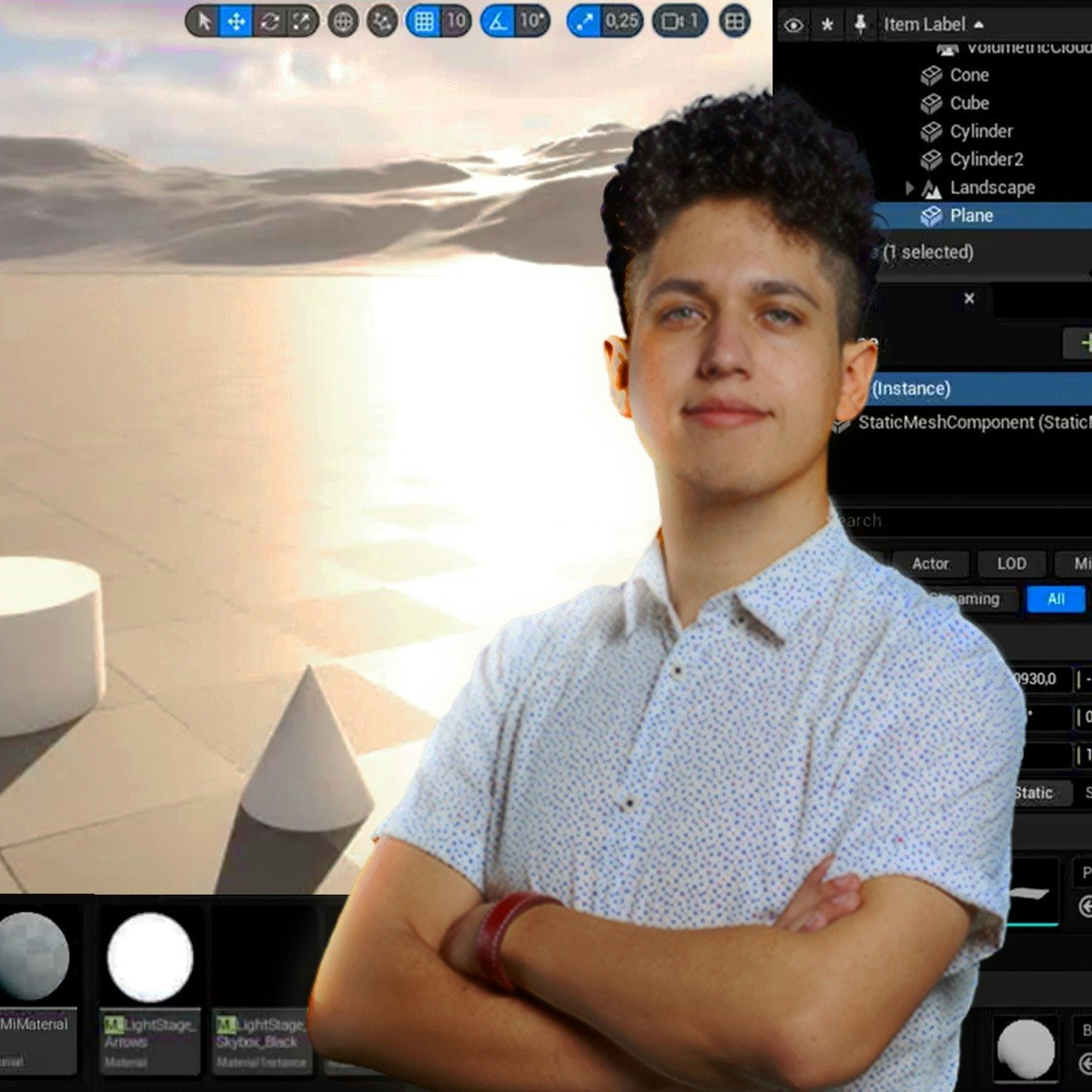
Task: Click the pinned column header icon
Action: pos(860,25)
